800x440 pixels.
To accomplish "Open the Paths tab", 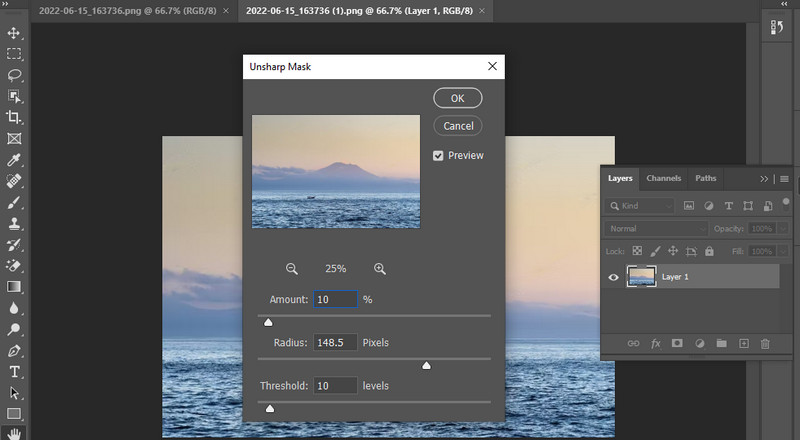I will tap(706, 179).
